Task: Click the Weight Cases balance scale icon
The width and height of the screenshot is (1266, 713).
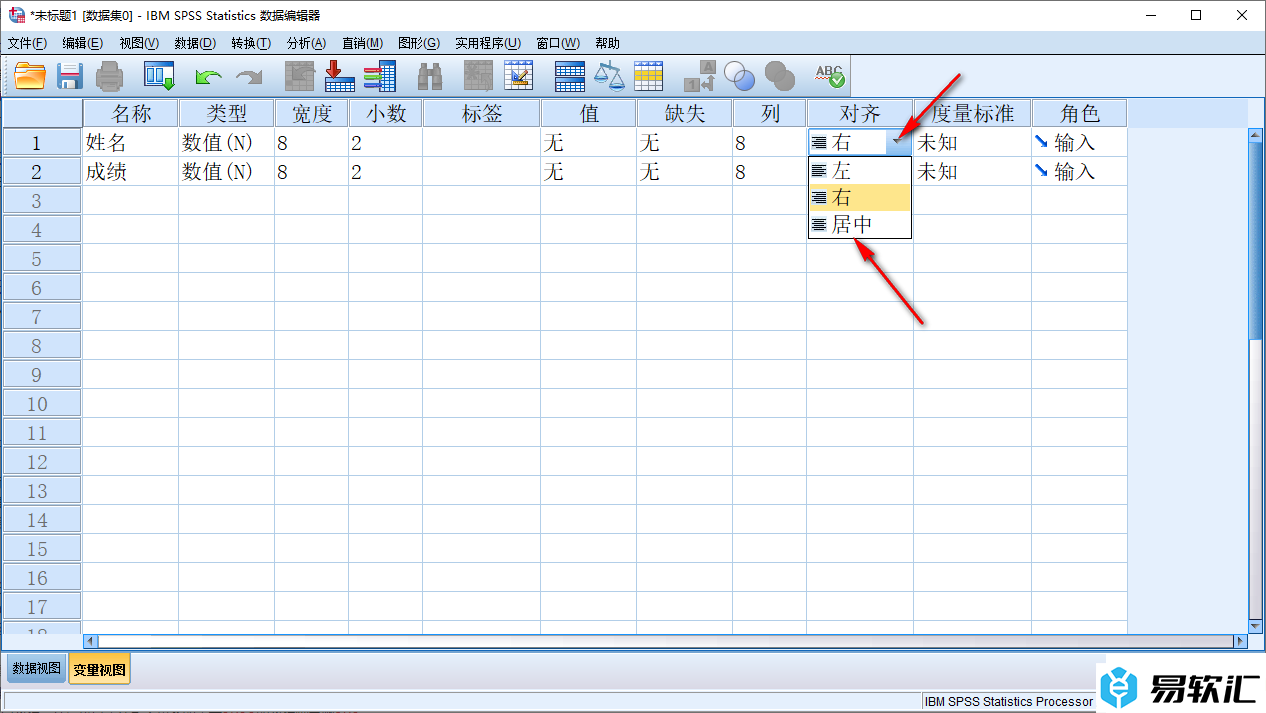Action: point(609,76)
